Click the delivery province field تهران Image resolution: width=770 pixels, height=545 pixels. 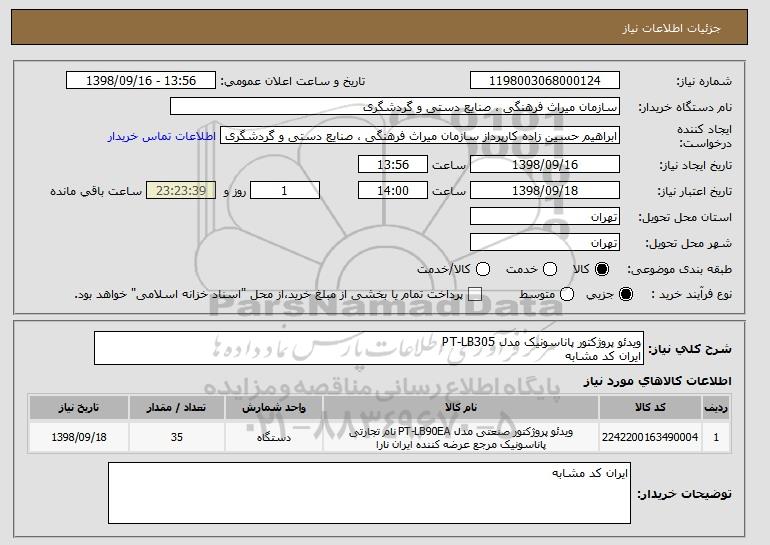point(545,217)
